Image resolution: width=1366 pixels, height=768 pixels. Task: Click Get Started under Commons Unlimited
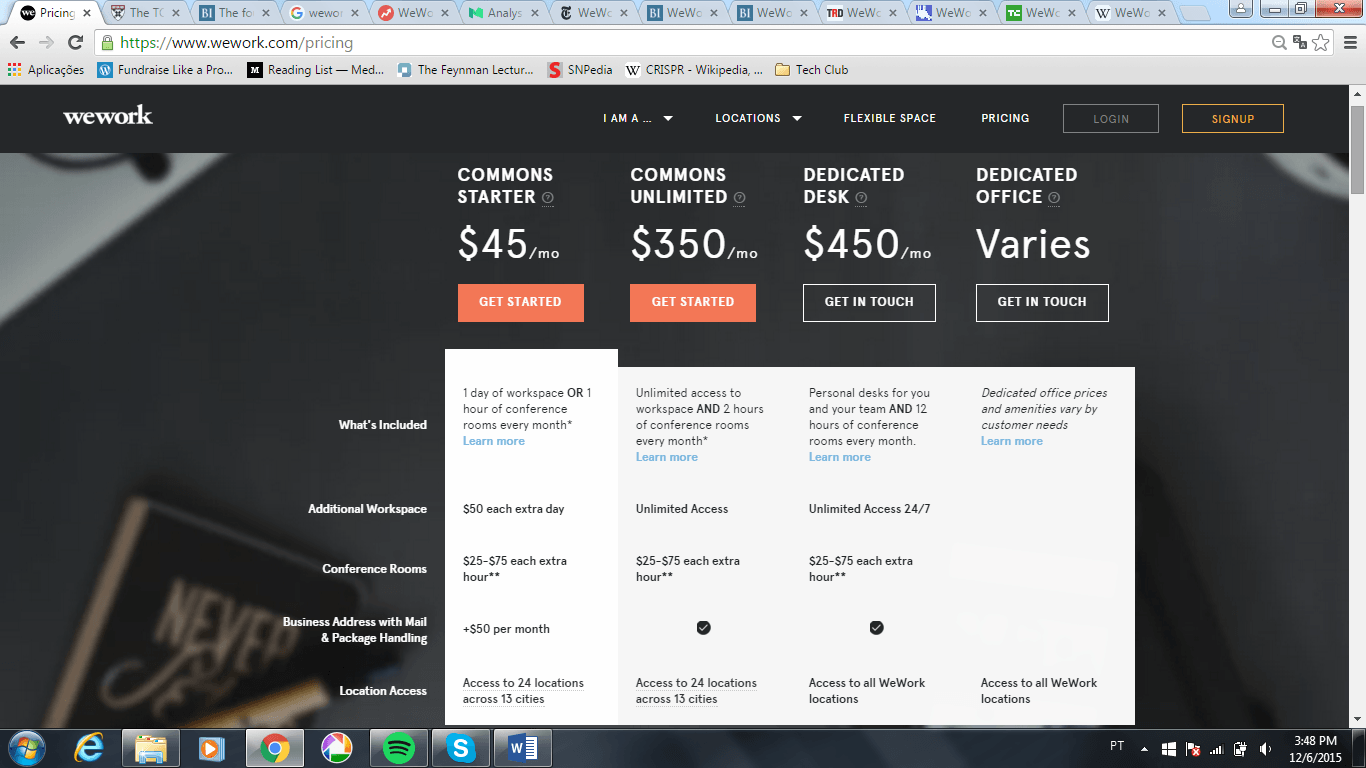tap(693, 302)
